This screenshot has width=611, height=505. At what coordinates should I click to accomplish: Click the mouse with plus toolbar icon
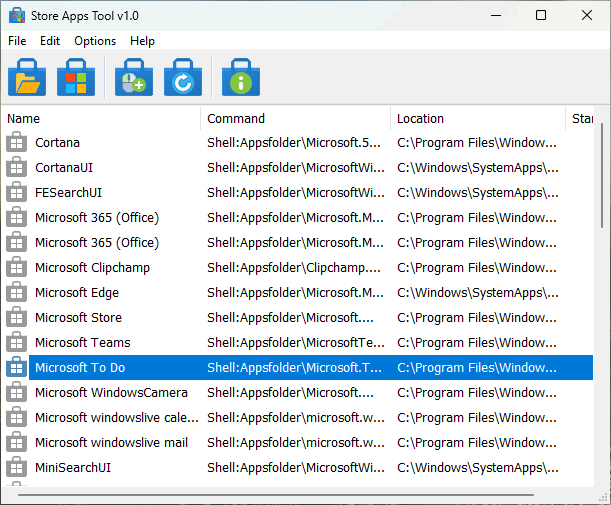(133, 77)
